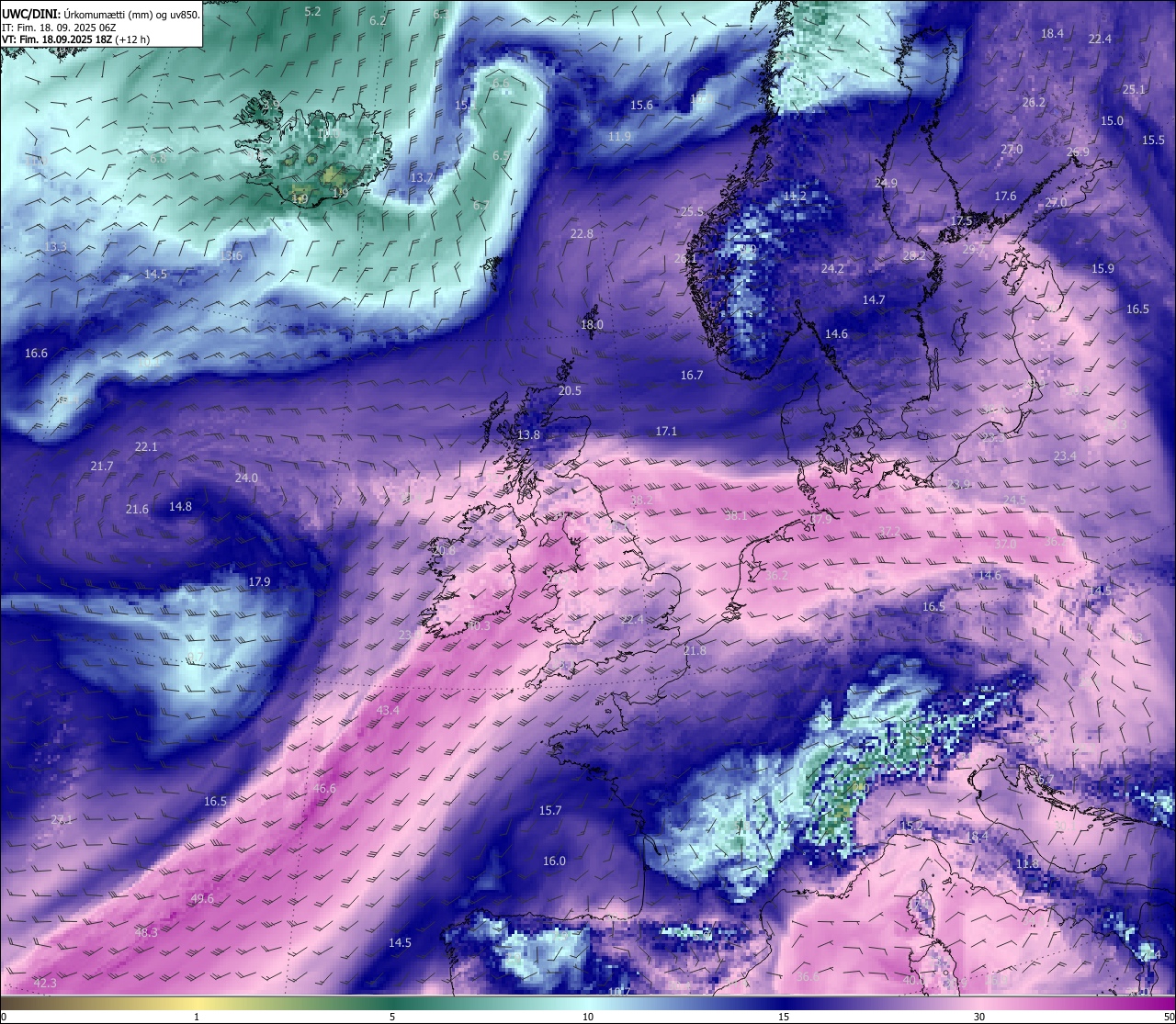Select the 22.8 value label
This screenshot has width=1176, height=1024.
pyautogui.click(x=582, y=234)
